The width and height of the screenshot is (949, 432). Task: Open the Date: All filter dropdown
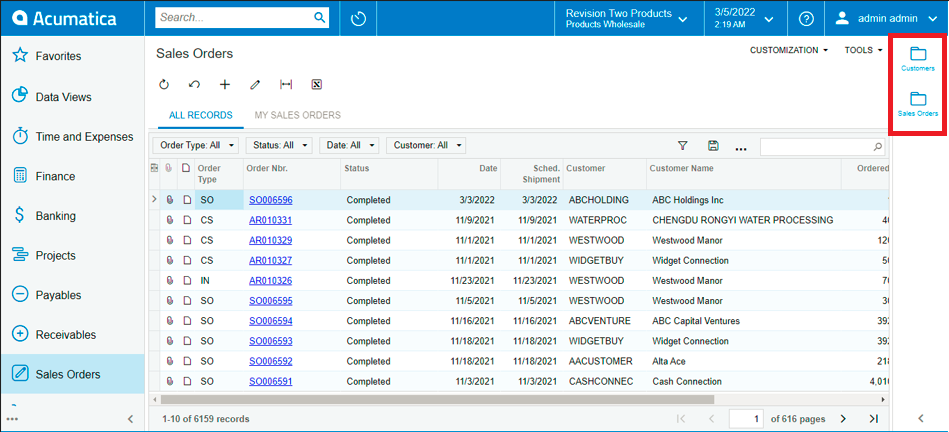tap(349, 145)
